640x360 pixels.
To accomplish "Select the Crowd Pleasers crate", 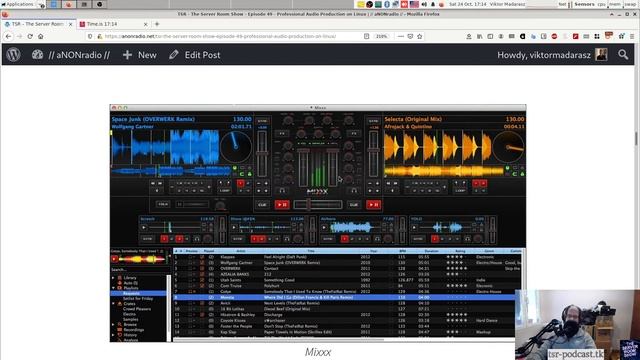I will coord(137,309).
